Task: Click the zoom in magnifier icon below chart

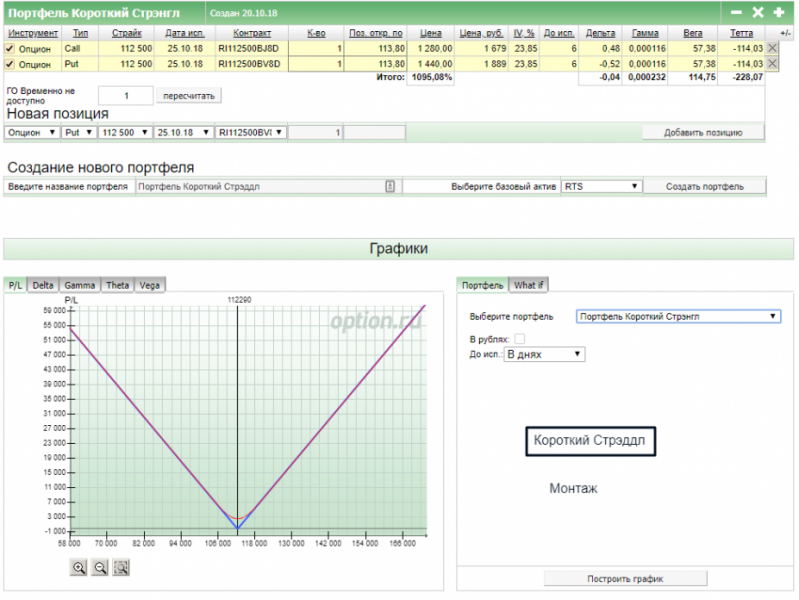Action: [x=78, y=567]
